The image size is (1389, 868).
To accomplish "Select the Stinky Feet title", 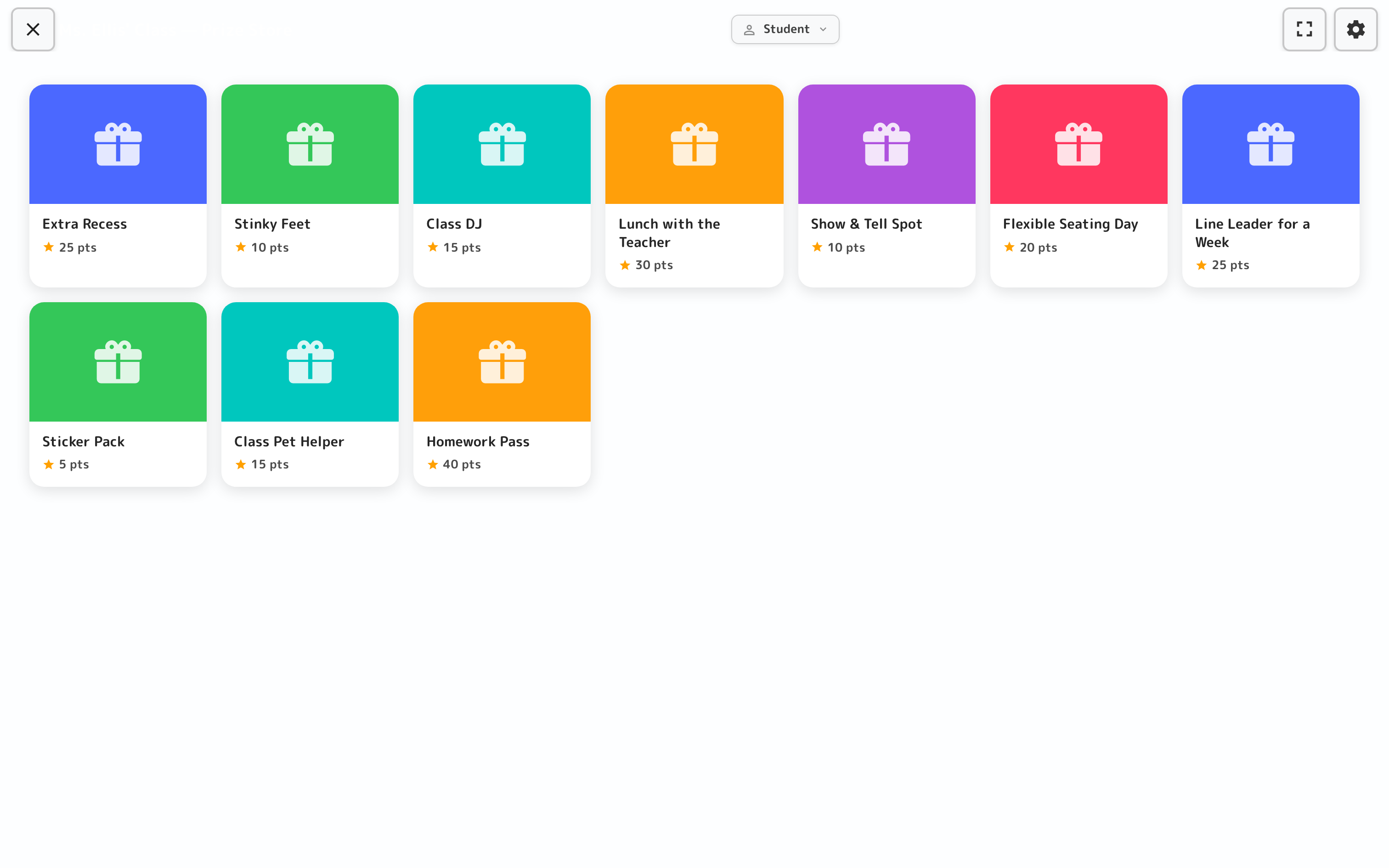I will click(x=272, y=224).
